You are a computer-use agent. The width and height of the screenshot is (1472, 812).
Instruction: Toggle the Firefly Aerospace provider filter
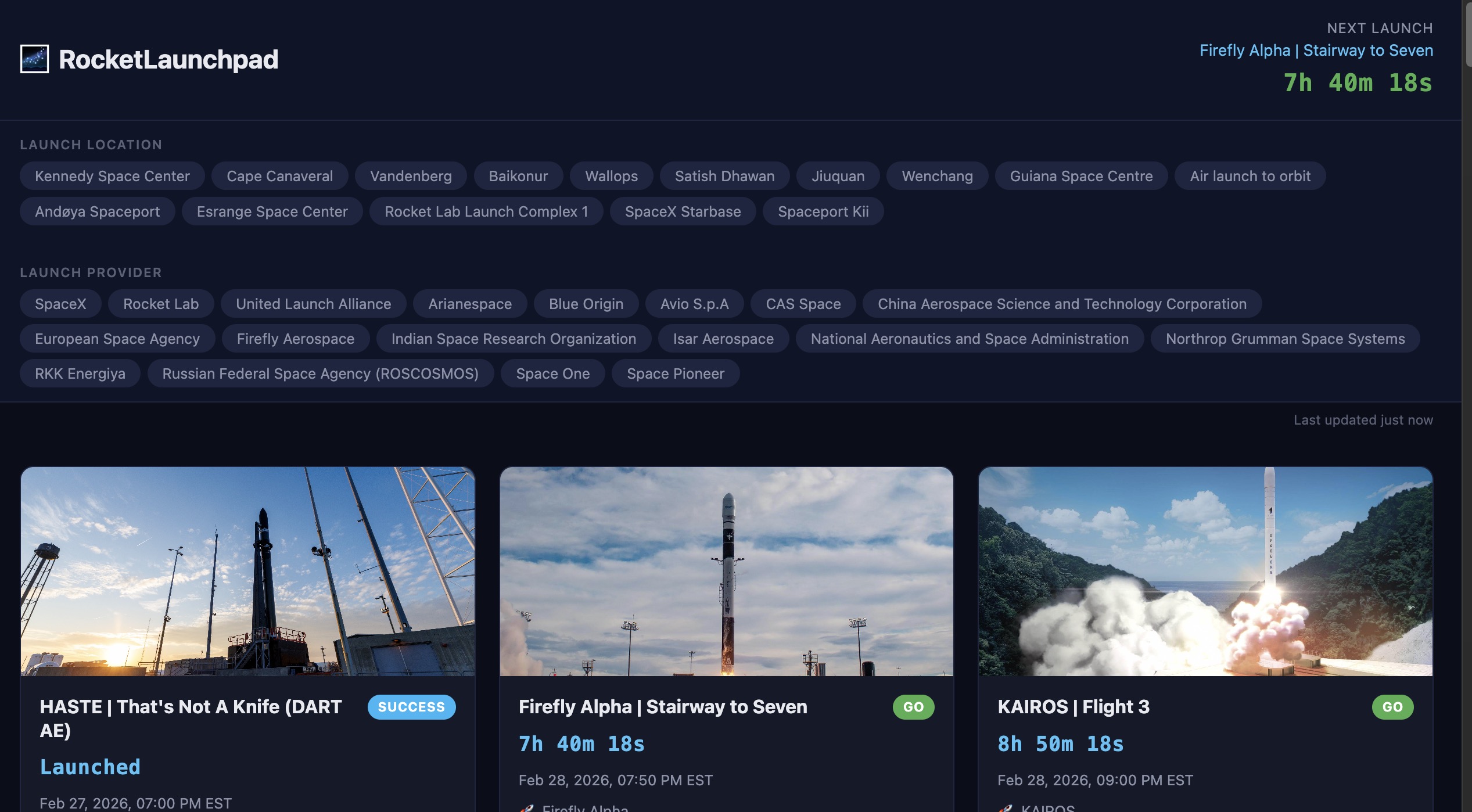[x=295, y=339]
